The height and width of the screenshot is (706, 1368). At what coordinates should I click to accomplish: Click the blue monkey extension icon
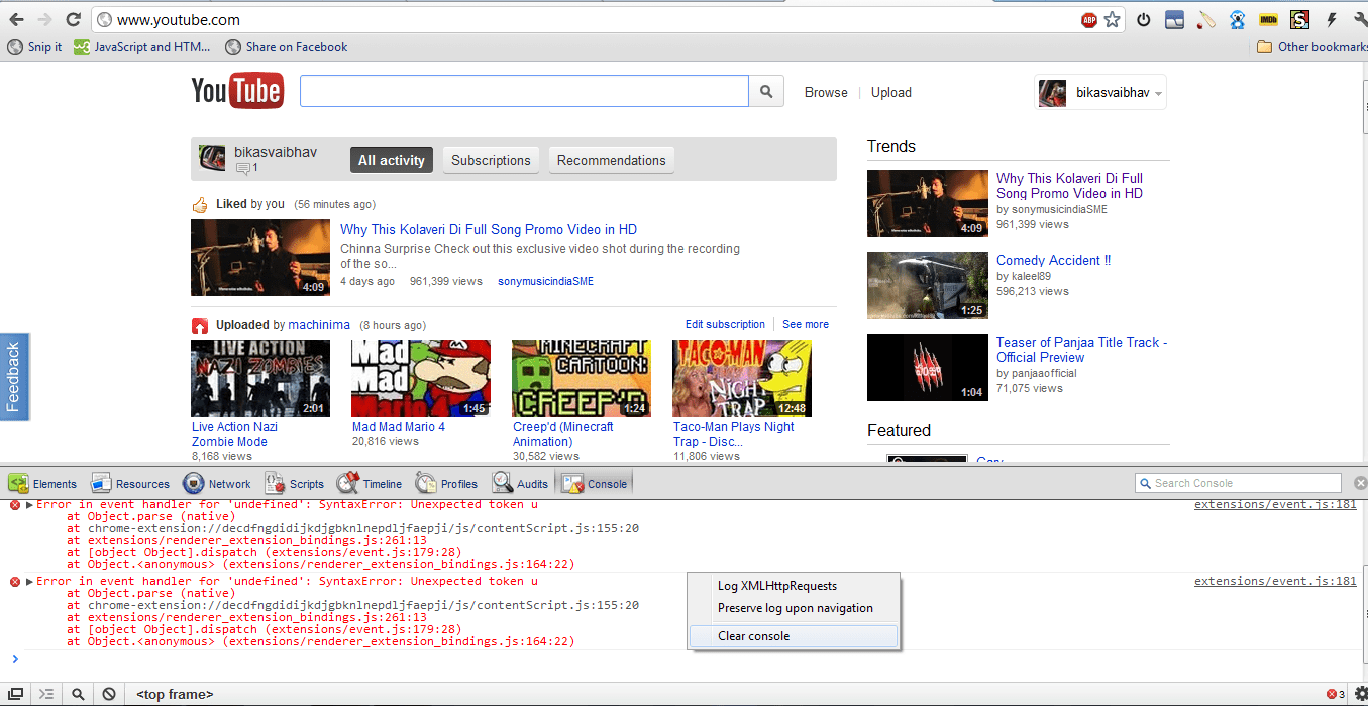pyautogui.click(x=1237, y=19)
